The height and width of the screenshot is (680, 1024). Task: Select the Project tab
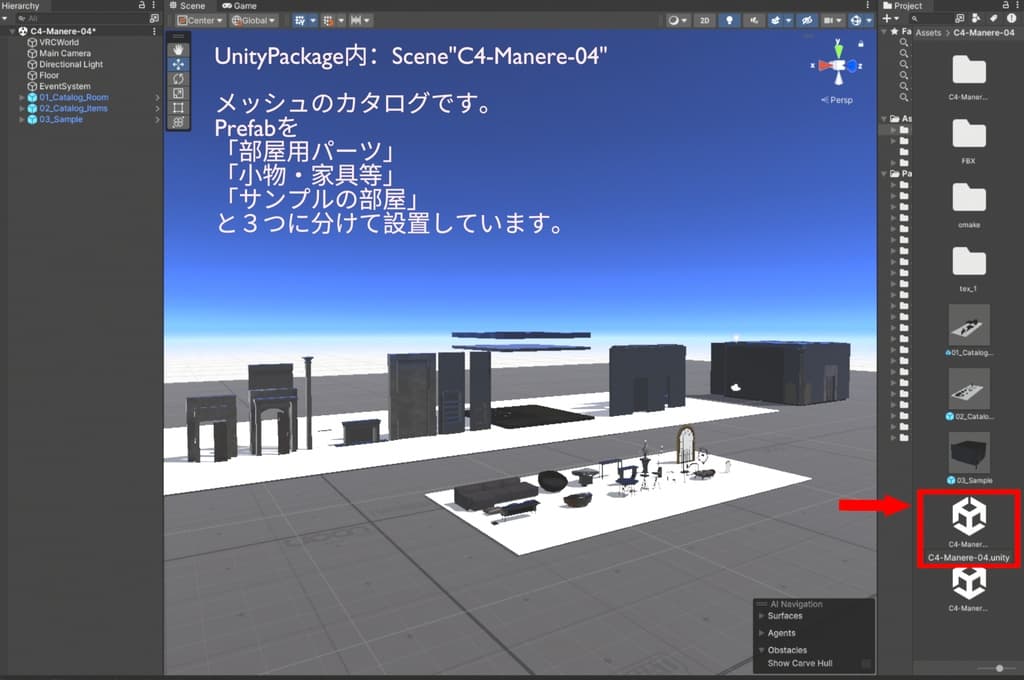[x=903, y=5]
